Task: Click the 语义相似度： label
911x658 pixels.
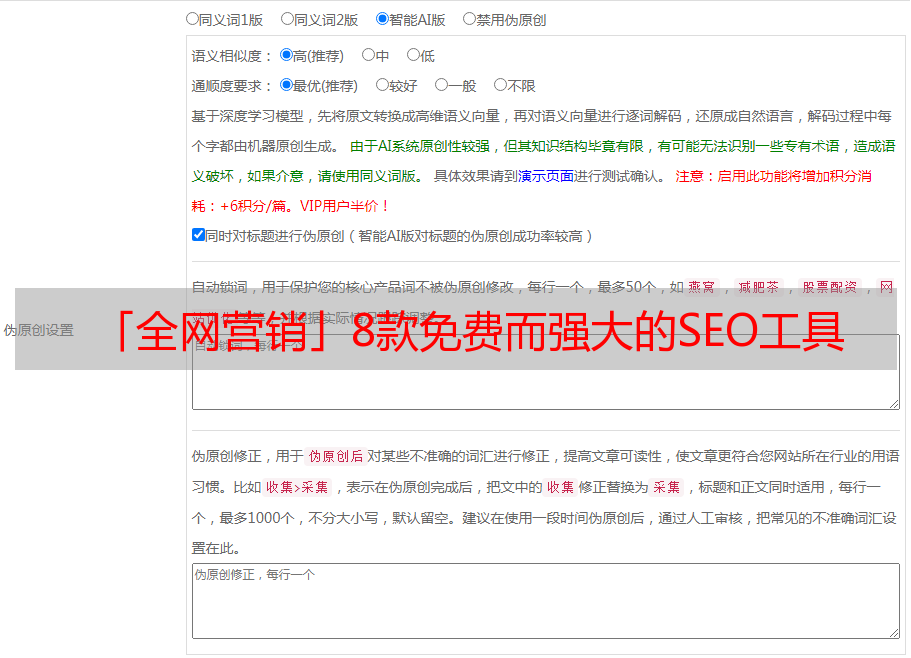Action: [x=232, y=56]
